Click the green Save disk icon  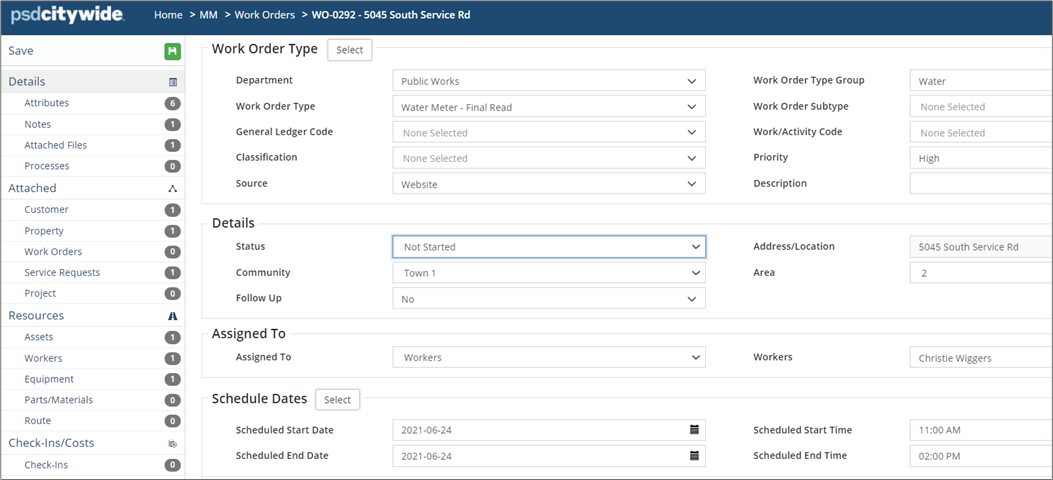(172, 52)
